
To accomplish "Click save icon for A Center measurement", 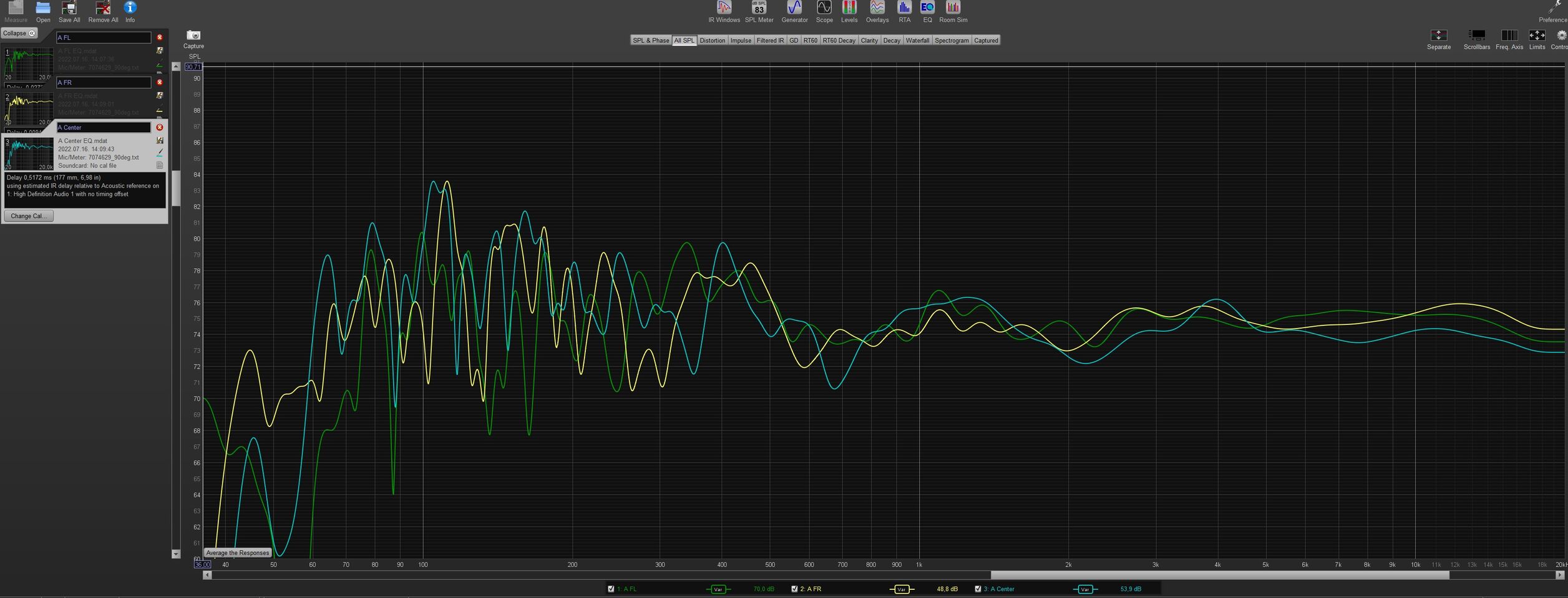I will tap(160, 140).
